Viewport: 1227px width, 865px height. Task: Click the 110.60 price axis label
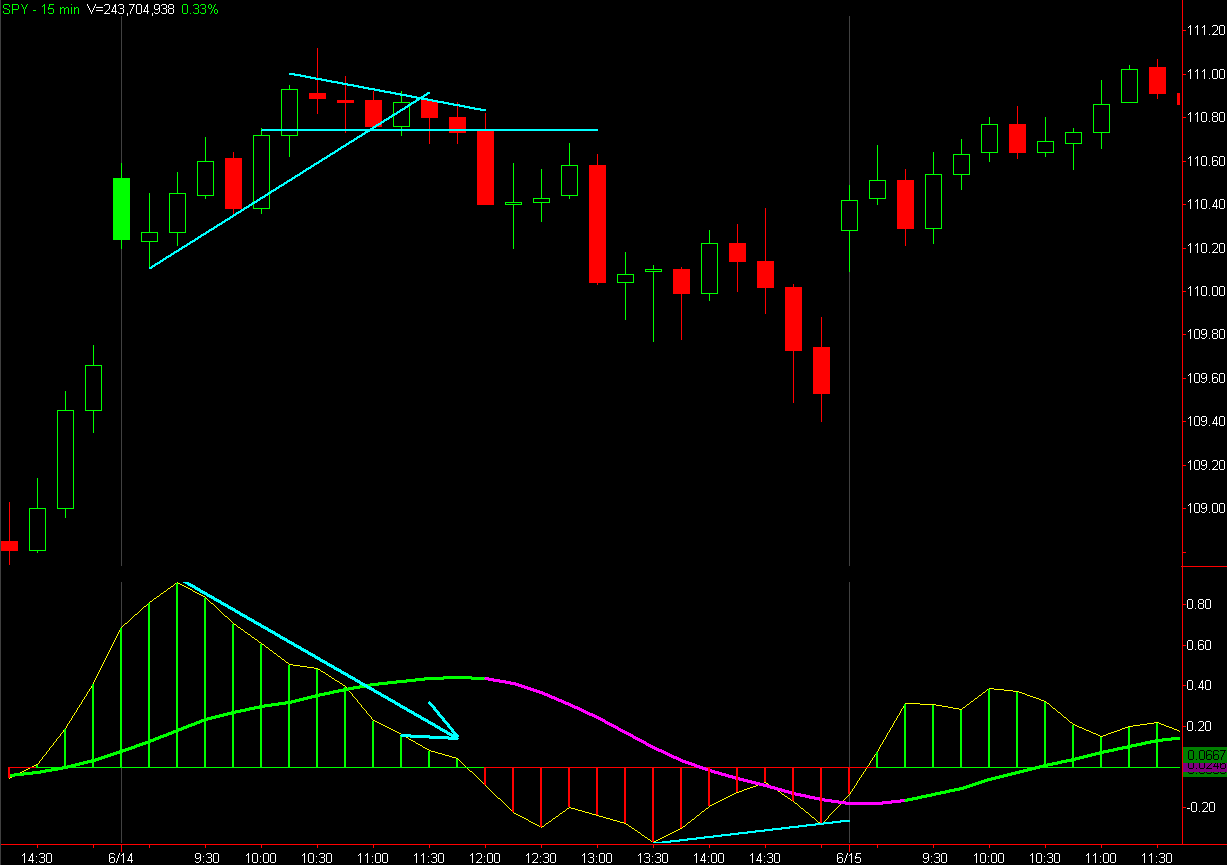point(1205,161)
